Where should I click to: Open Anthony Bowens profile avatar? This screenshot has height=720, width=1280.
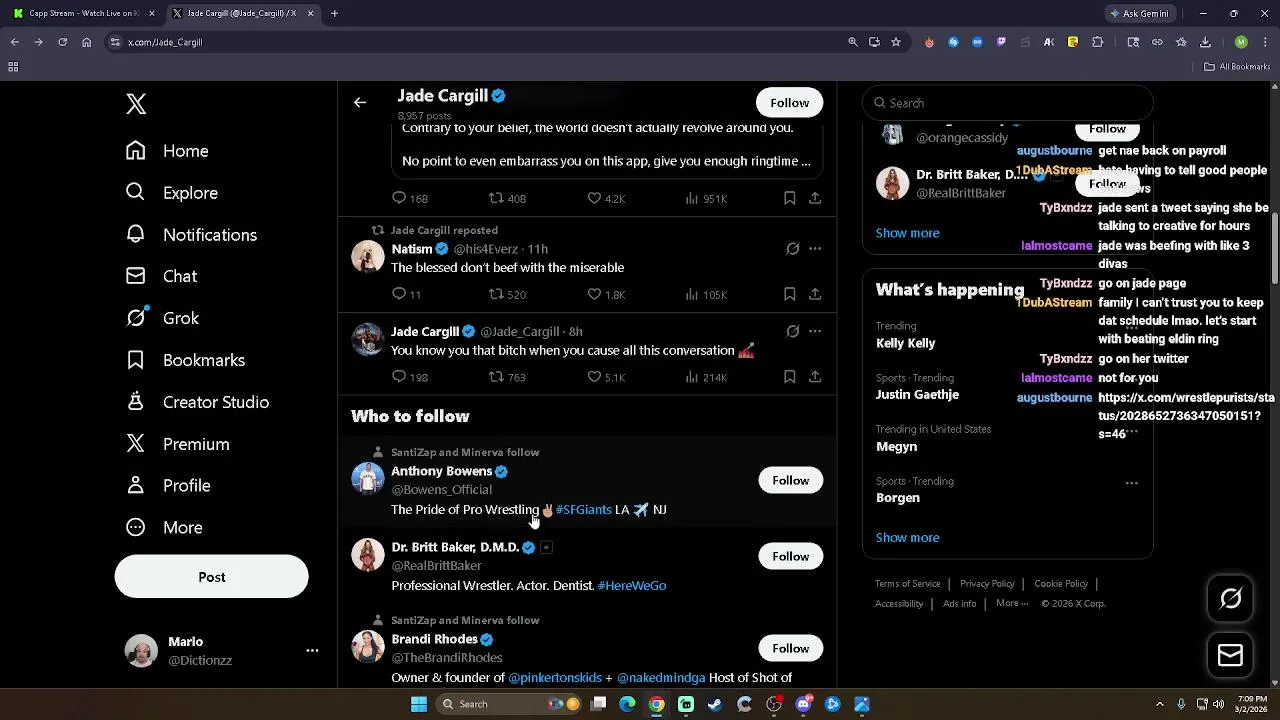pos(368,479)
